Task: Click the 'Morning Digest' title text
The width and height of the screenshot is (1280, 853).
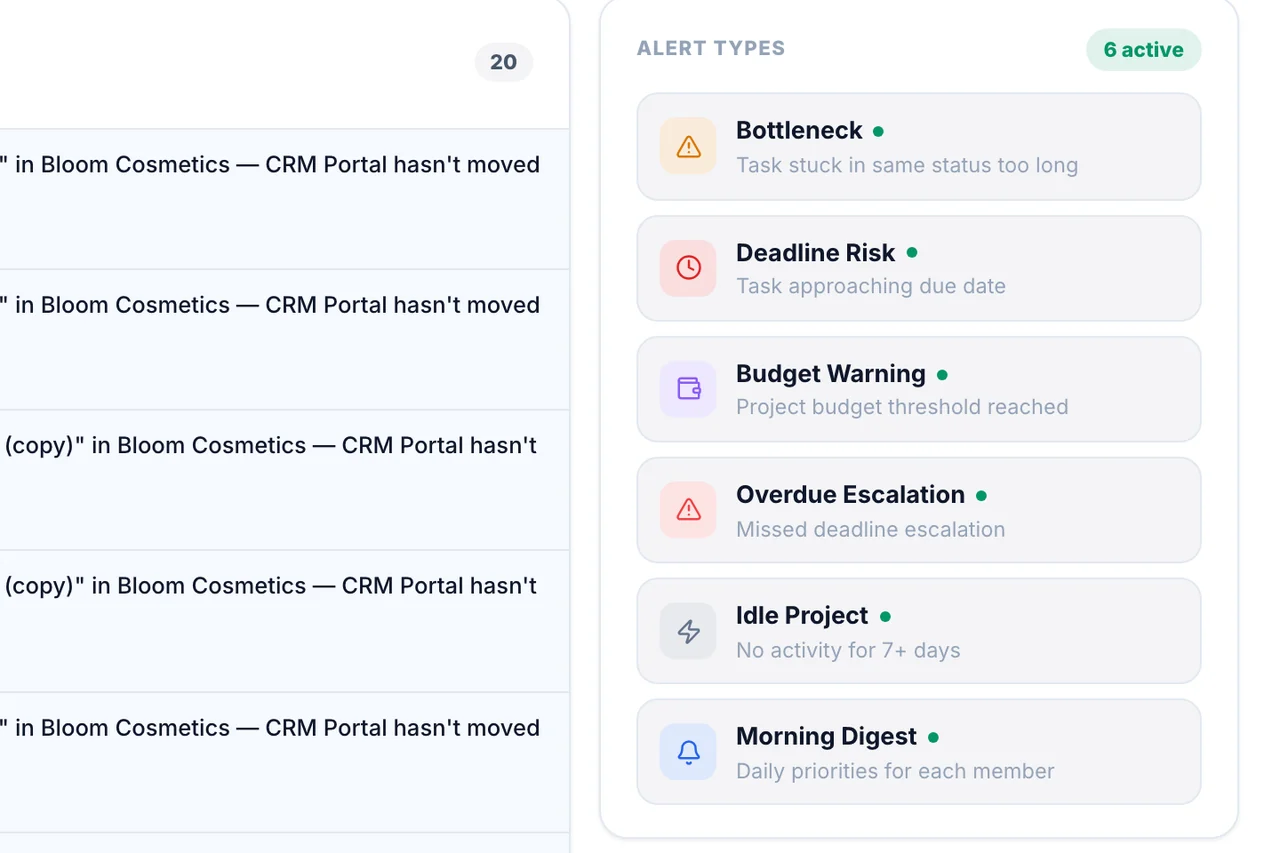Action: (826, 736)
